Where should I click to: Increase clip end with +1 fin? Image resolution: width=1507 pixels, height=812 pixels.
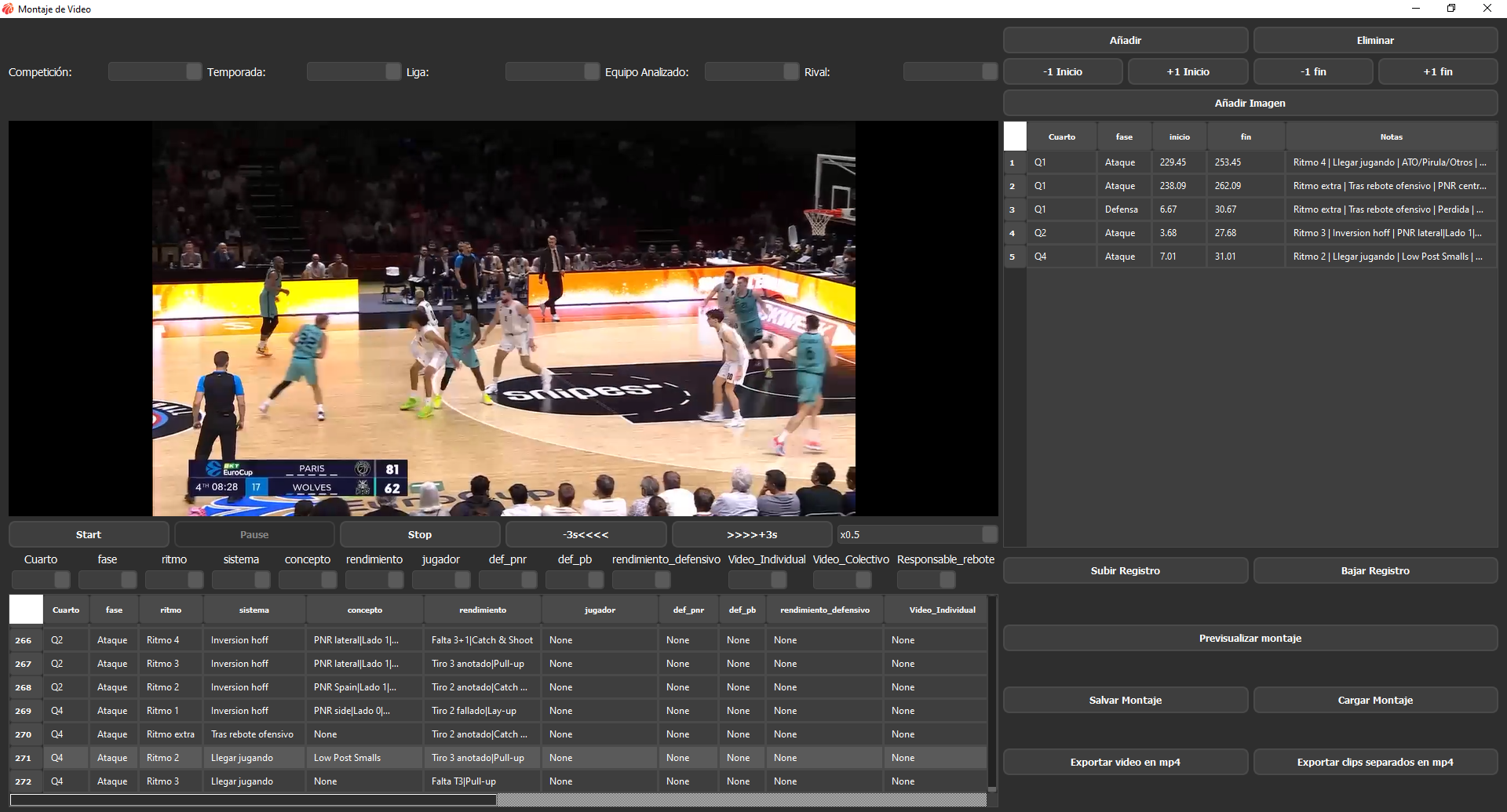tap(1437, 71)
